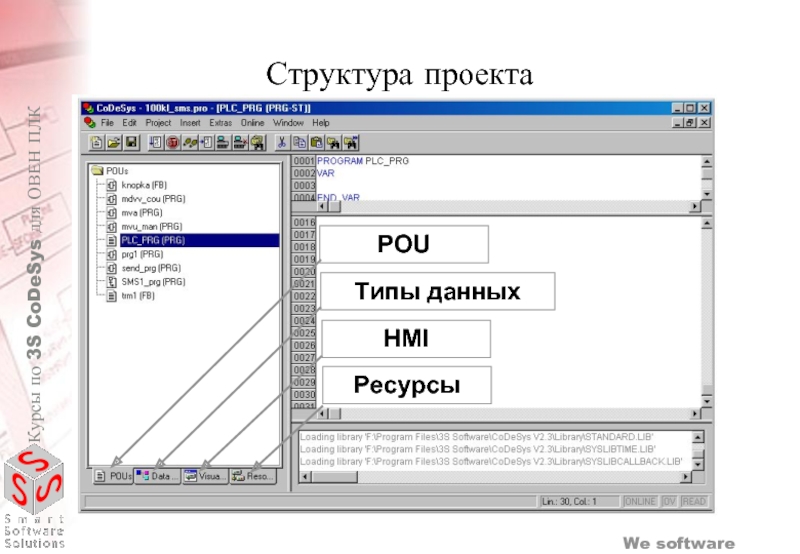Switch to the Resources tab

pos(253,476)
